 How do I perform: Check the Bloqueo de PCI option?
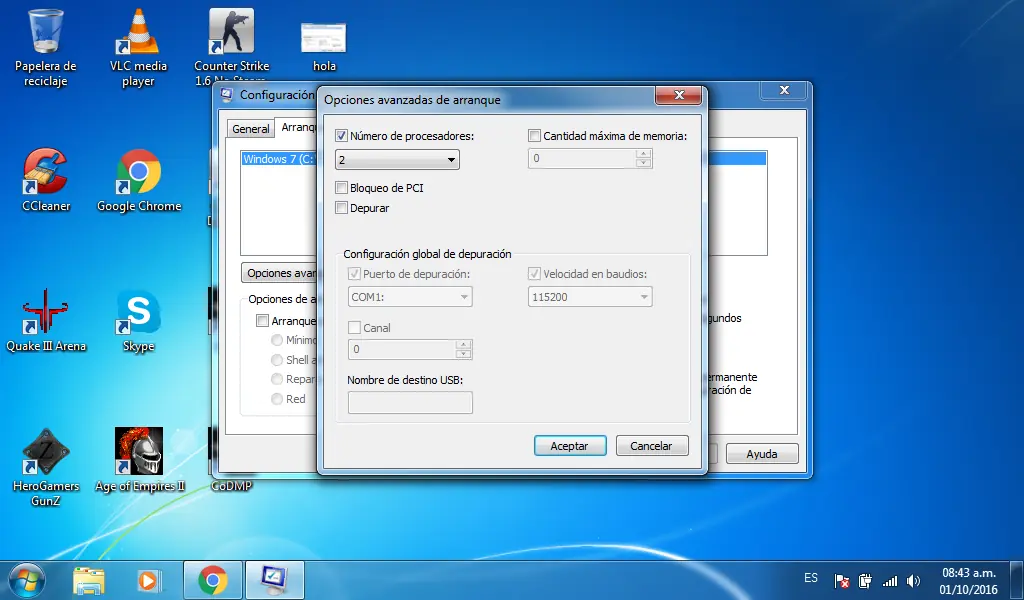point(341,188)
